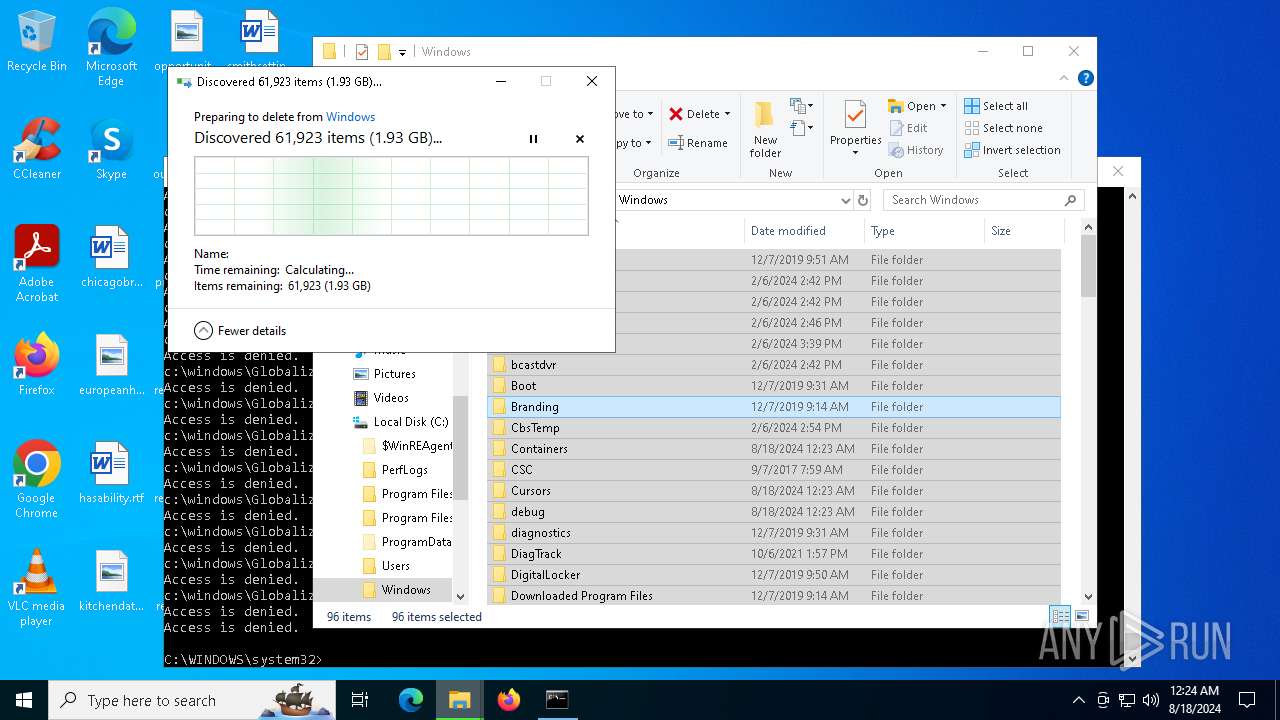Switch to large icons view
The width and height of the screenshot is (1280, 720).
[x=1081, y=617]
